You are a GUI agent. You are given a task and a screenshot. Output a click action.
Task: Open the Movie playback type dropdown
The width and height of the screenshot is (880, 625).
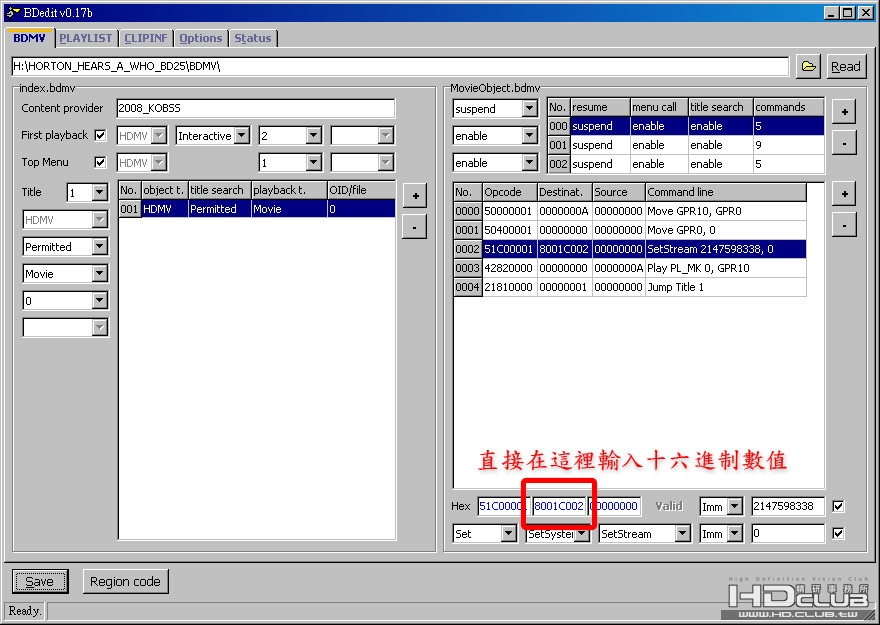[99, 273]
